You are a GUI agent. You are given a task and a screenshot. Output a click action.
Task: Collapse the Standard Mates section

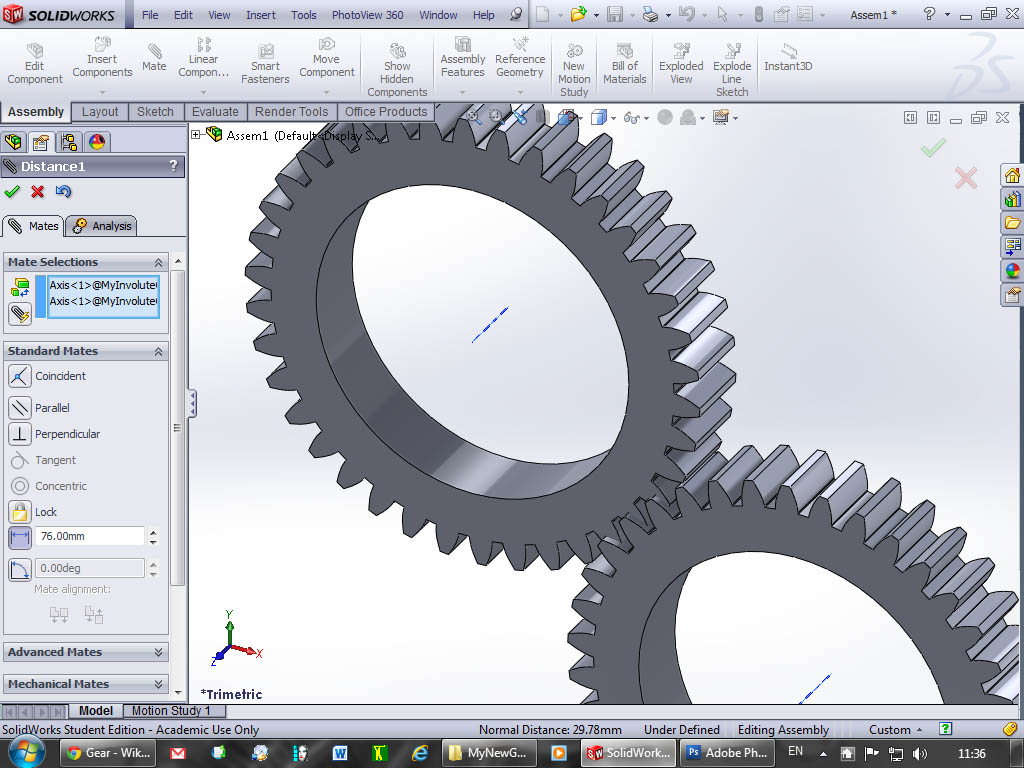tap(158, 352)
